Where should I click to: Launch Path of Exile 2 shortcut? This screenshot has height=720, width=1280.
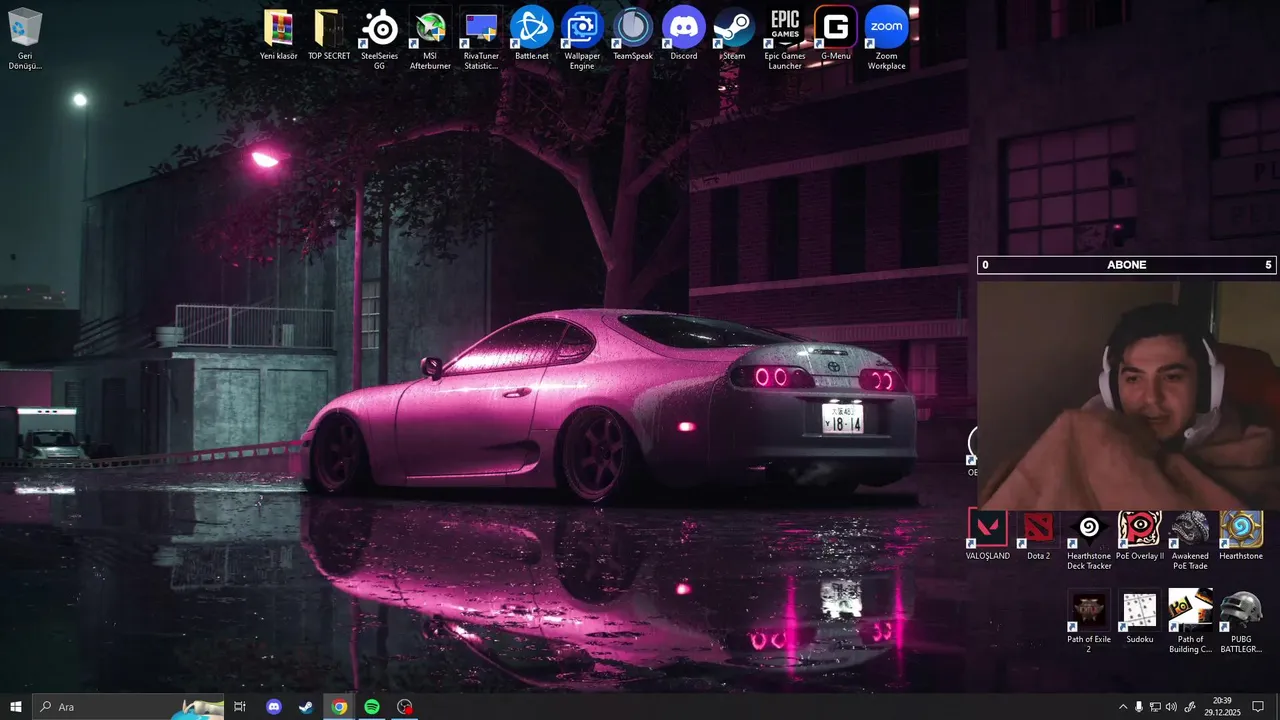1089,622
